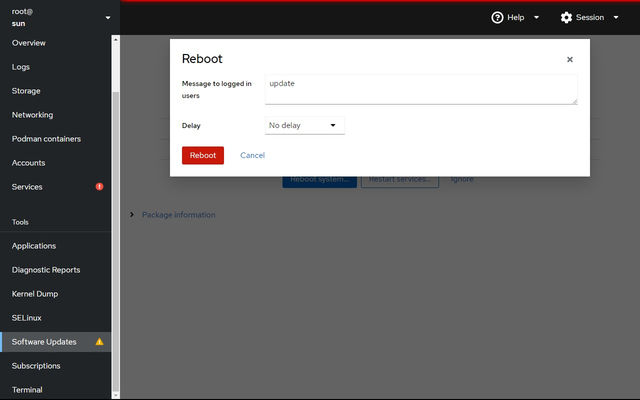640x400 pixels.
Task: Close the Reboot dialog with X
Action: point(570,60)
